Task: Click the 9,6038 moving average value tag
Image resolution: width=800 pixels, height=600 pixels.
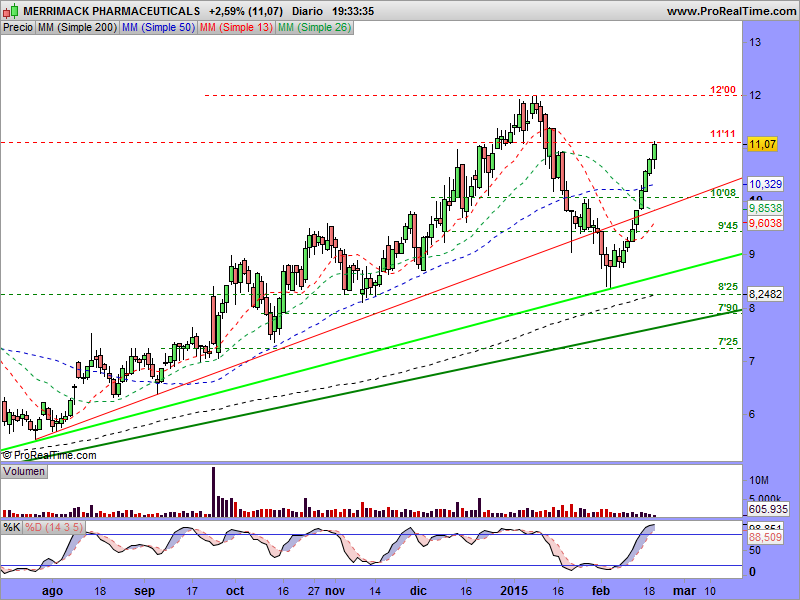Action: (x=765, y=223)
